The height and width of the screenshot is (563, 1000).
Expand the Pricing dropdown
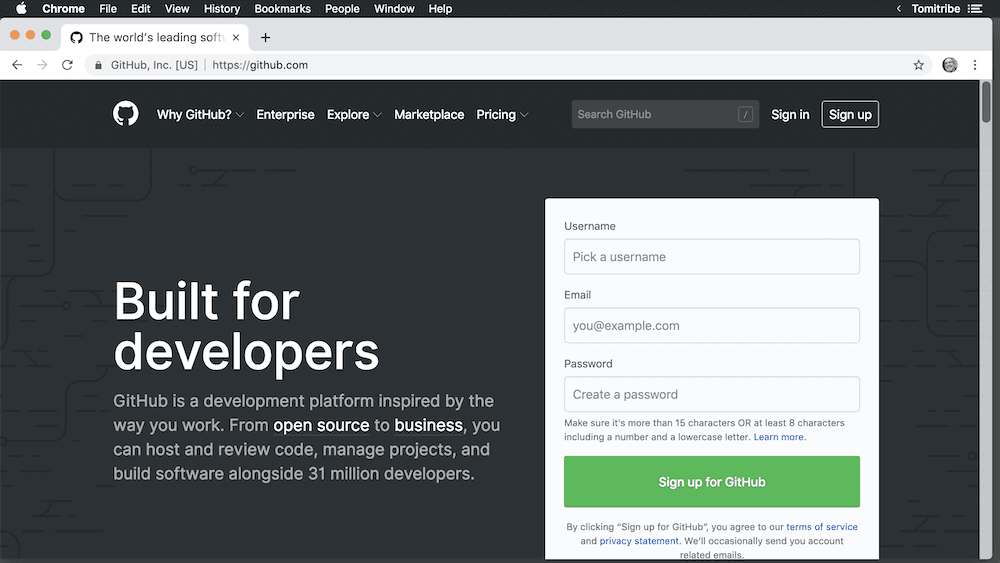[502, 115]
